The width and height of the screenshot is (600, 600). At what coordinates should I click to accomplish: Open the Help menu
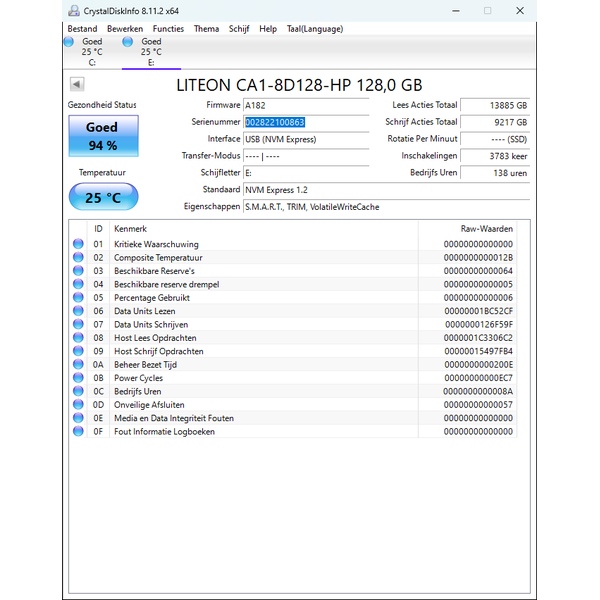[268, 29]
